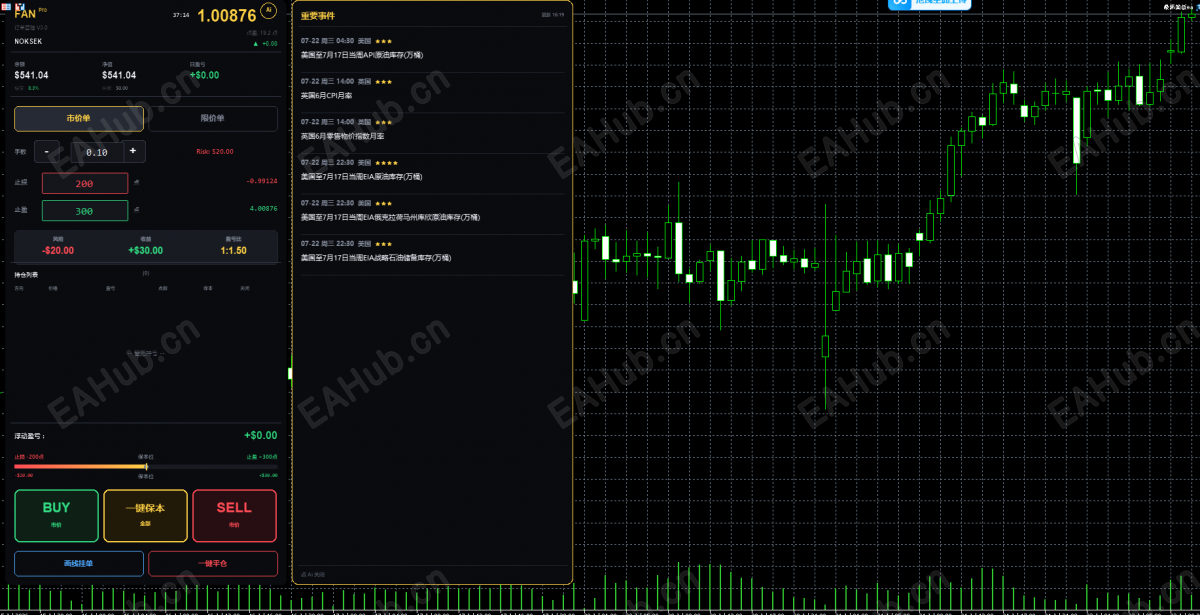This screenshot has width=1200, height=615.
Task: Edit the 0.10 lot size field
Action: (x=97, y=152)
